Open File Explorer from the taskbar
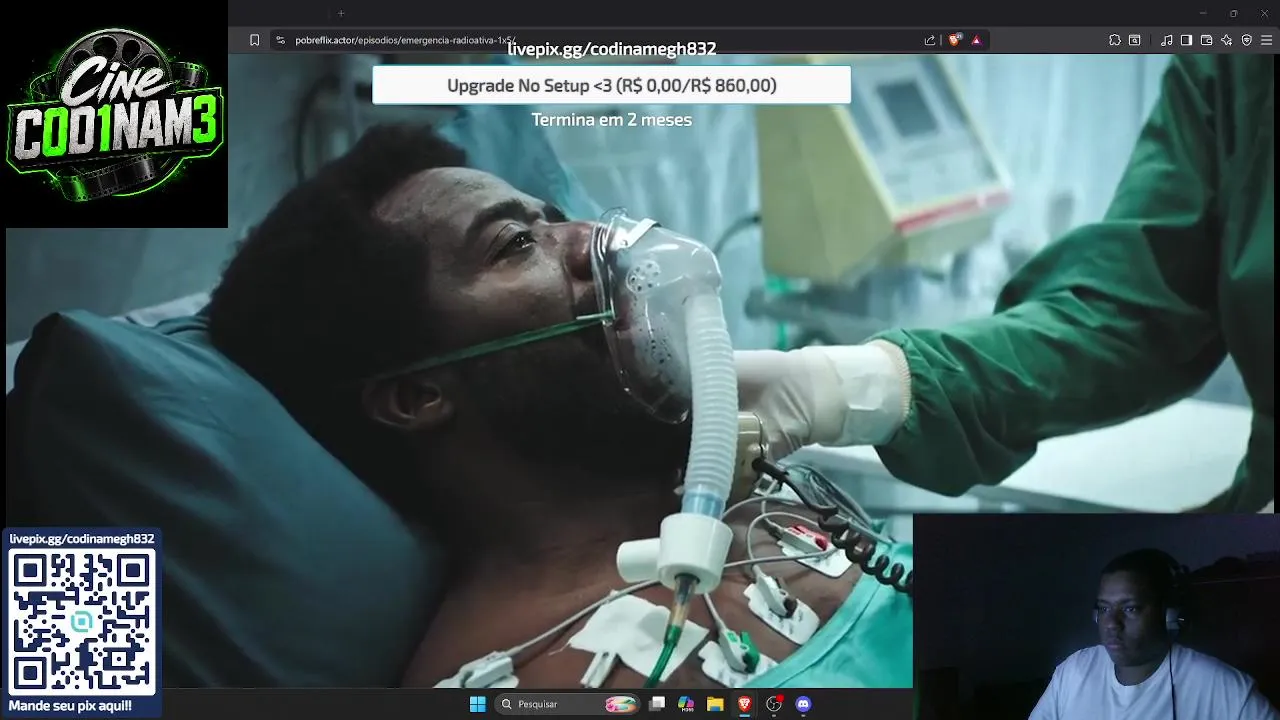 715,704
